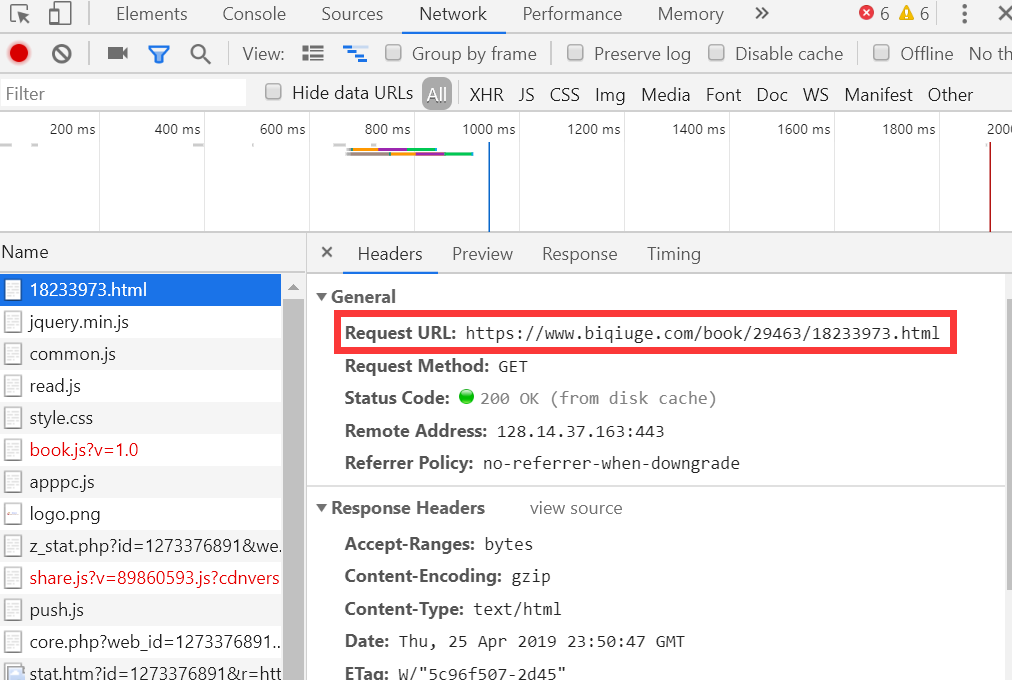Screen dimensions: 1012x680
Task: Filter requests by XHR type
Action: 486,95
